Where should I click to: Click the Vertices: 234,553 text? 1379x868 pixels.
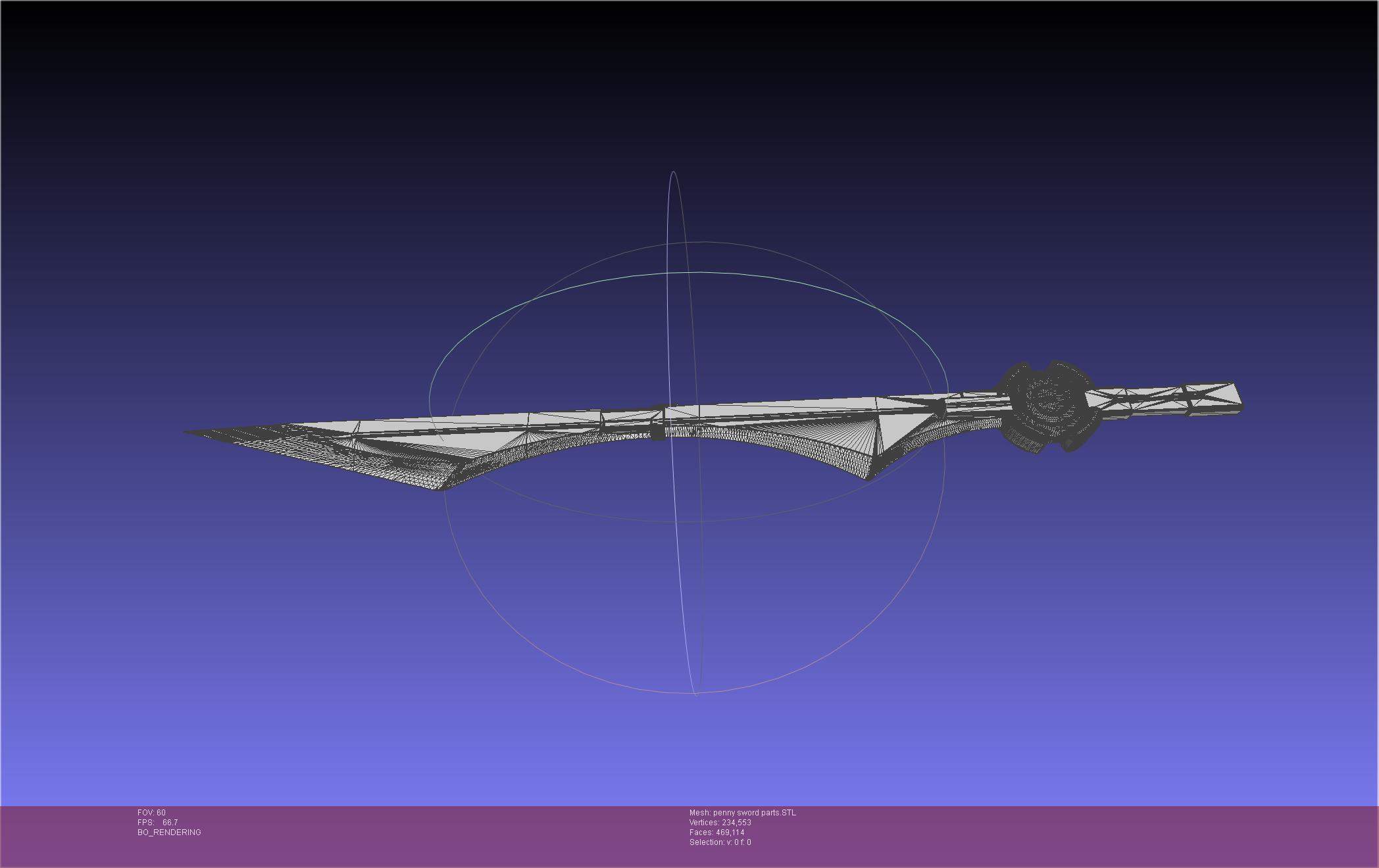pos(720,823)
